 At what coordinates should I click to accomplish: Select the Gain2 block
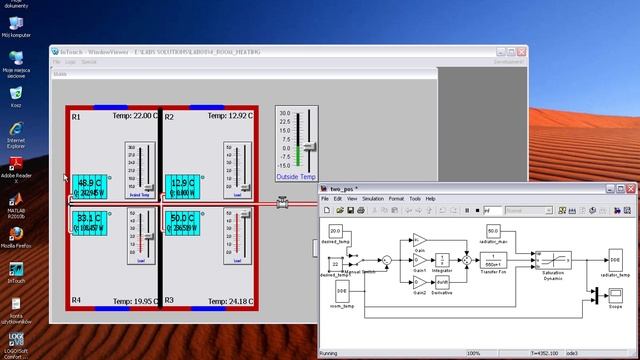coord(420,282)
